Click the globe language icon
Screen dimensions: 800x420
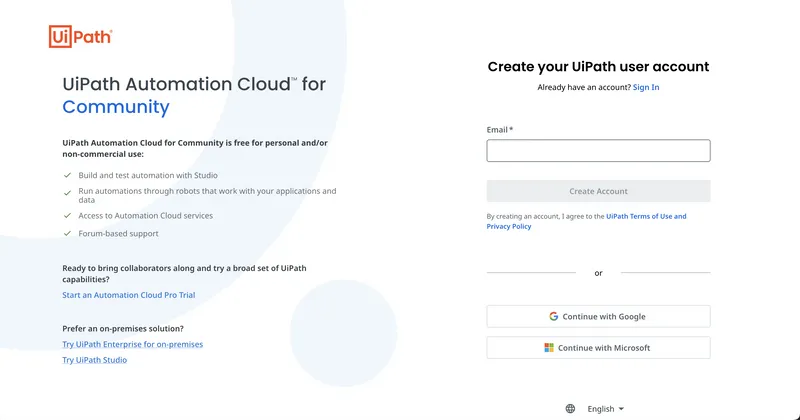(x=570, y=409)
